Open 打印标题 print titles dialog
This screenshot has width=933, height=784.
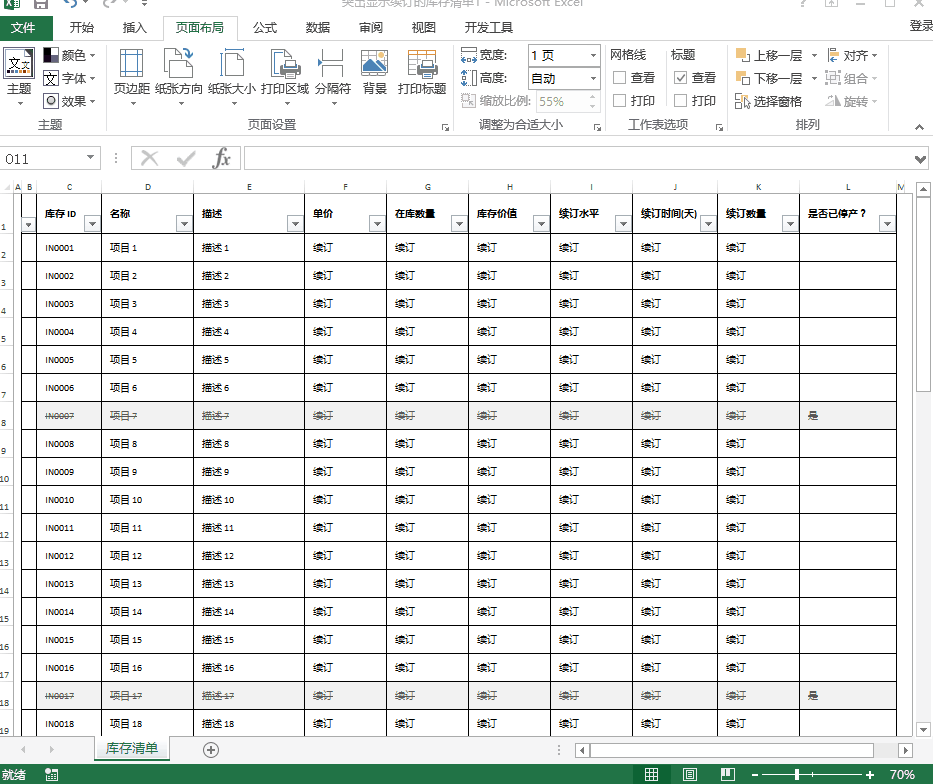click(x=422, y=73)
